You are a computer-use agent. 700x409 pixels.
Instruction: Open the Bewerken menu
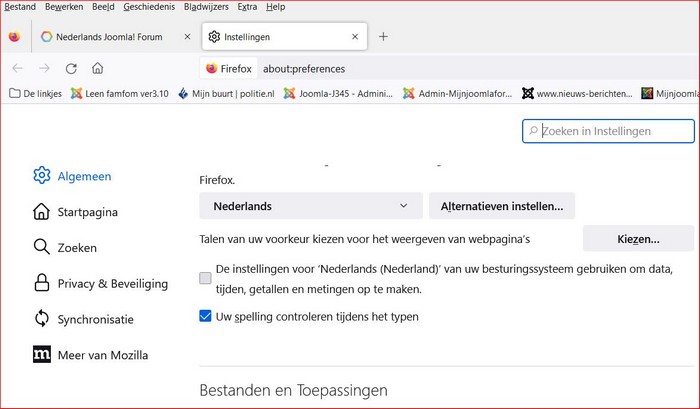[64, 7]
